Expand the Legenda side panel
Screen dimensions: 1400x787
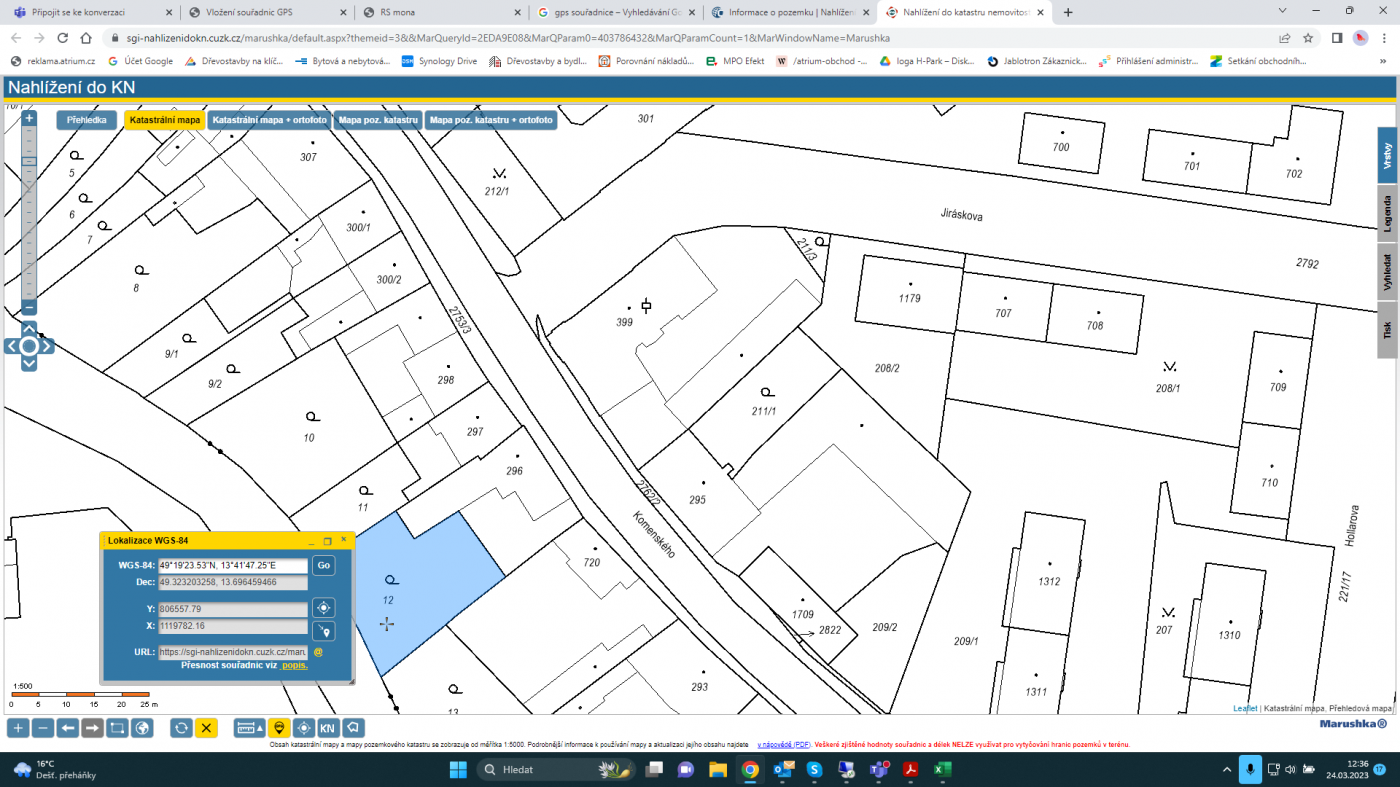point(1387,214)
